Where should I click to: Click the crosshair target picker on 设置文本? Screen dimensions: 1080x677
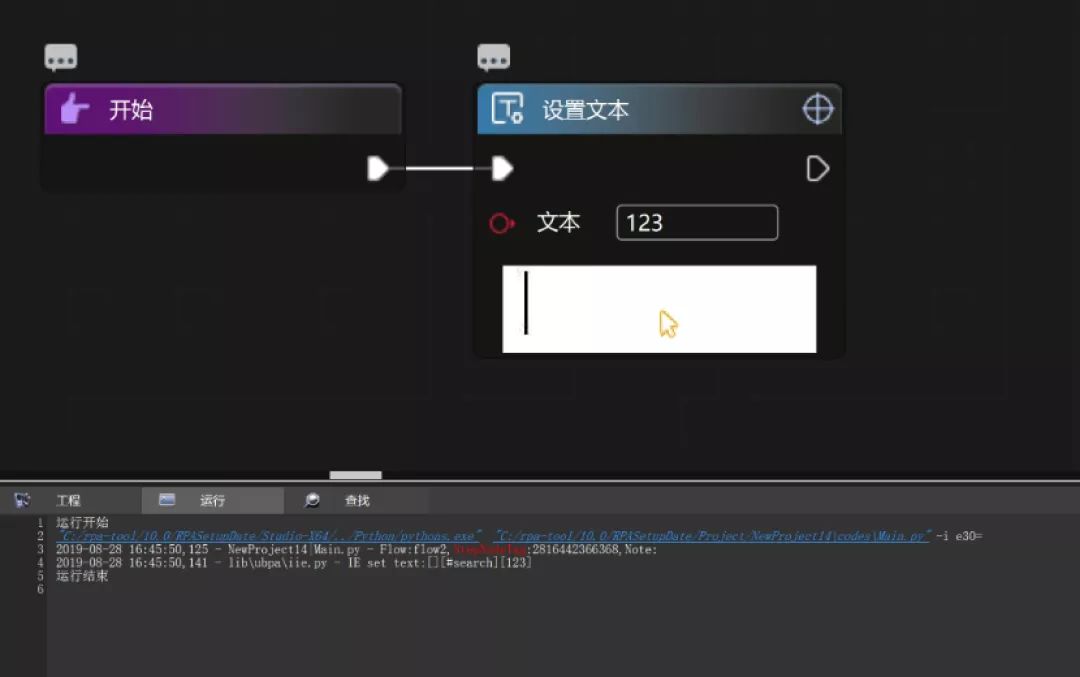tap(818, 109)
